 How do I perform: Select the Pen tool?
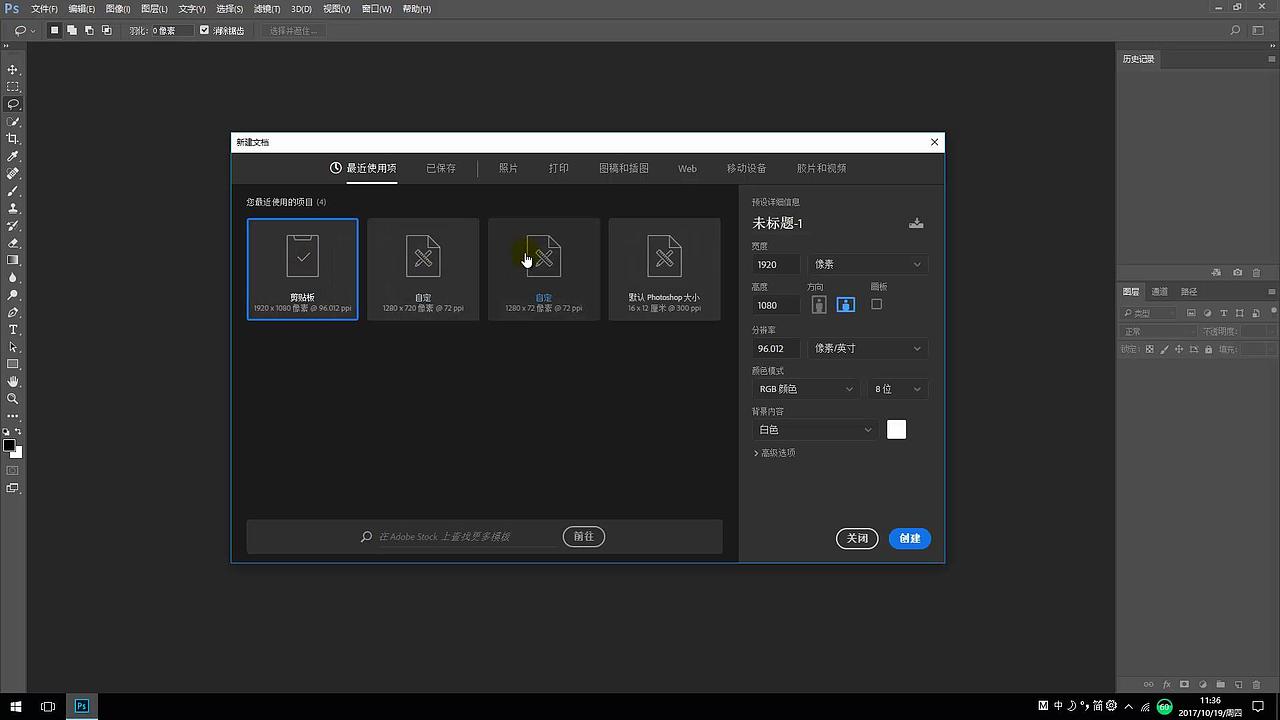click(13, 313)
